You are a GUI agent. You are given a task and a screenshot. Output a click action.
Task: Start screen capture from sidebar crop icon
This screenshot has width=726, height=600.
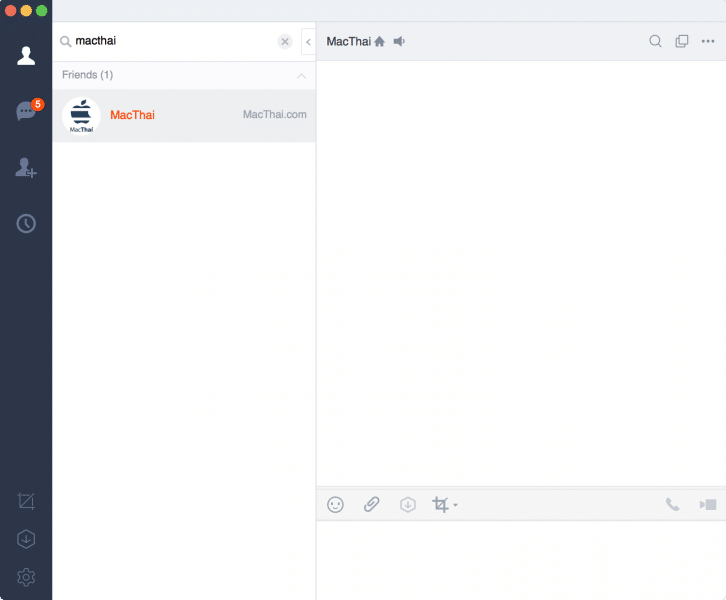point(26,501)
